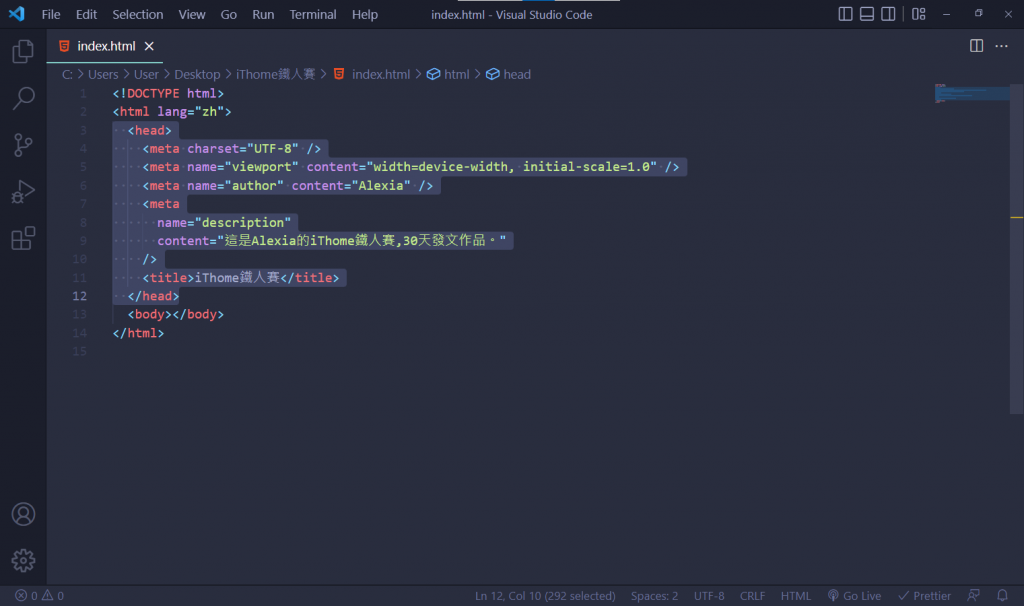Open Run and Debug view

pos(23,192)
